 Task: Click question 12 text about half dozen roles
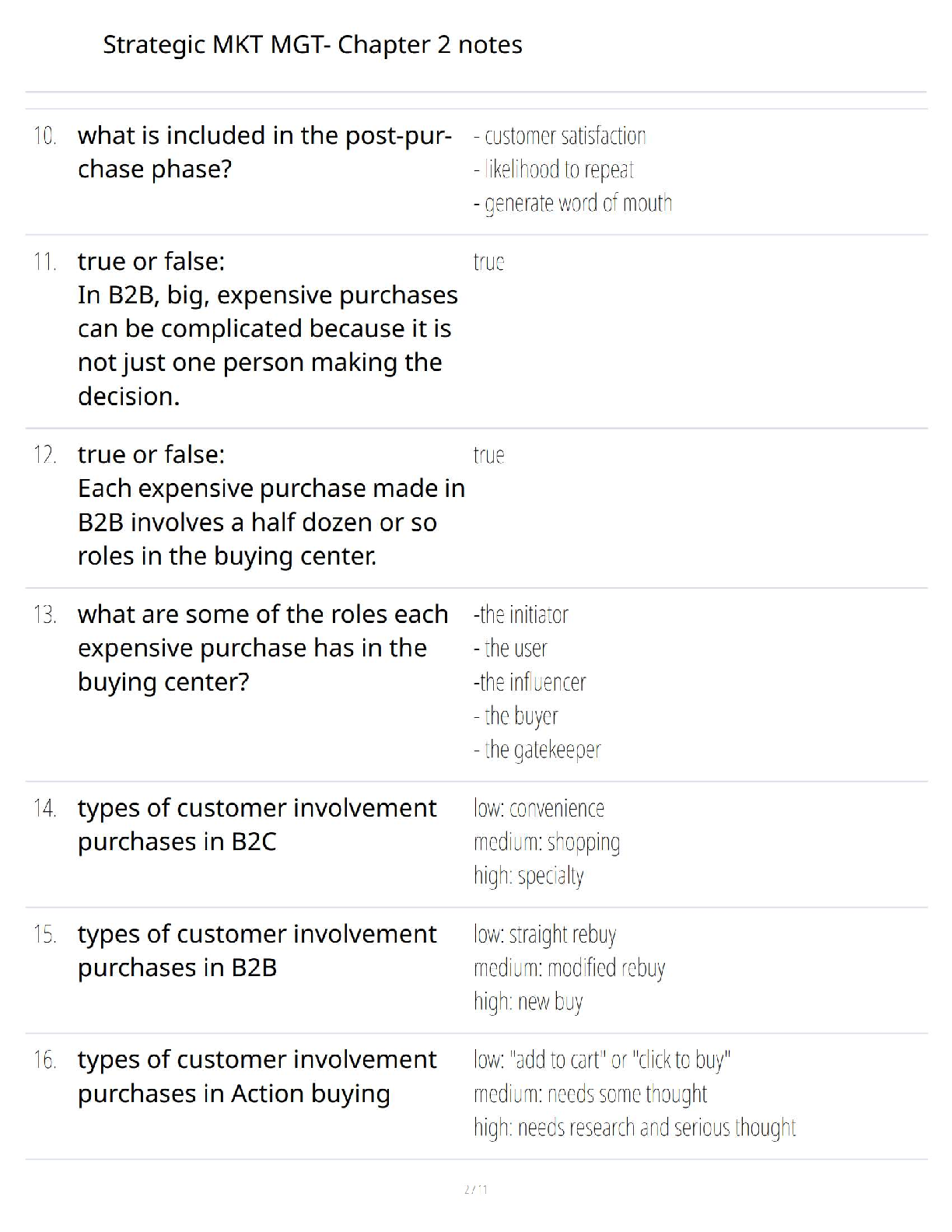point(271,506)
